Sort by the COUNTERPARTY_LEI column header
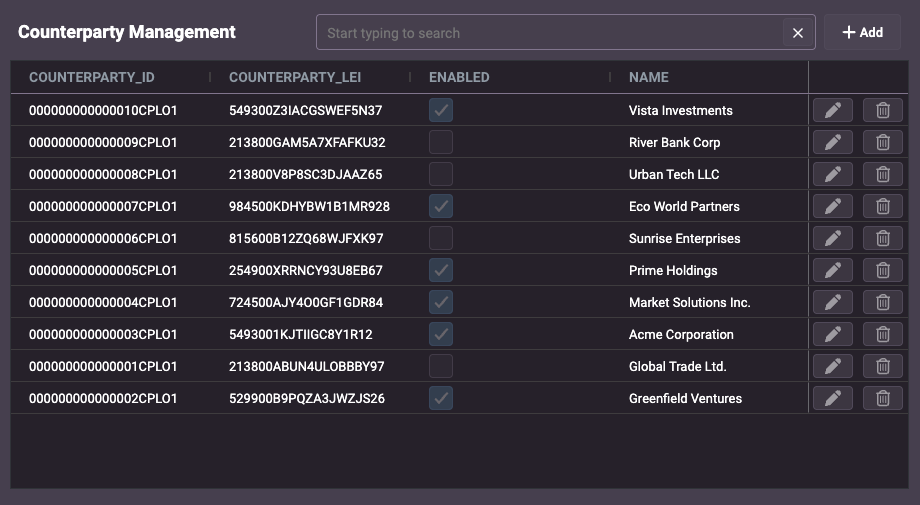This screenshot has width=920, height=505. point(295,77)
